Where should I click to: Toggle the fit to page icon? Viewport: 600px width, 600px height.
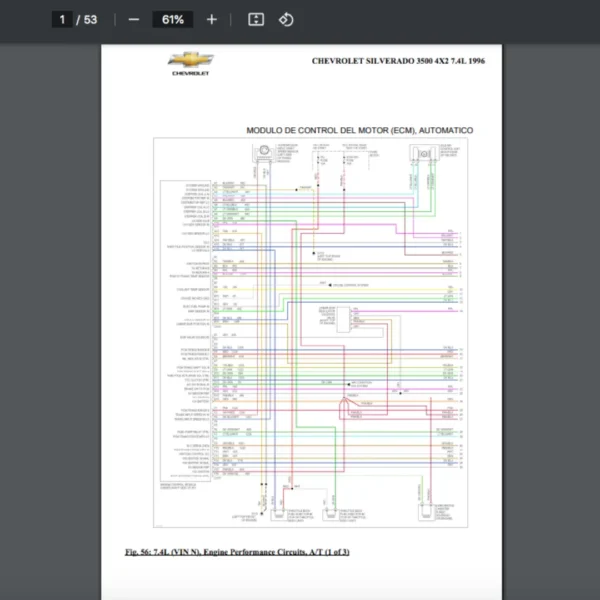point(255,19)
